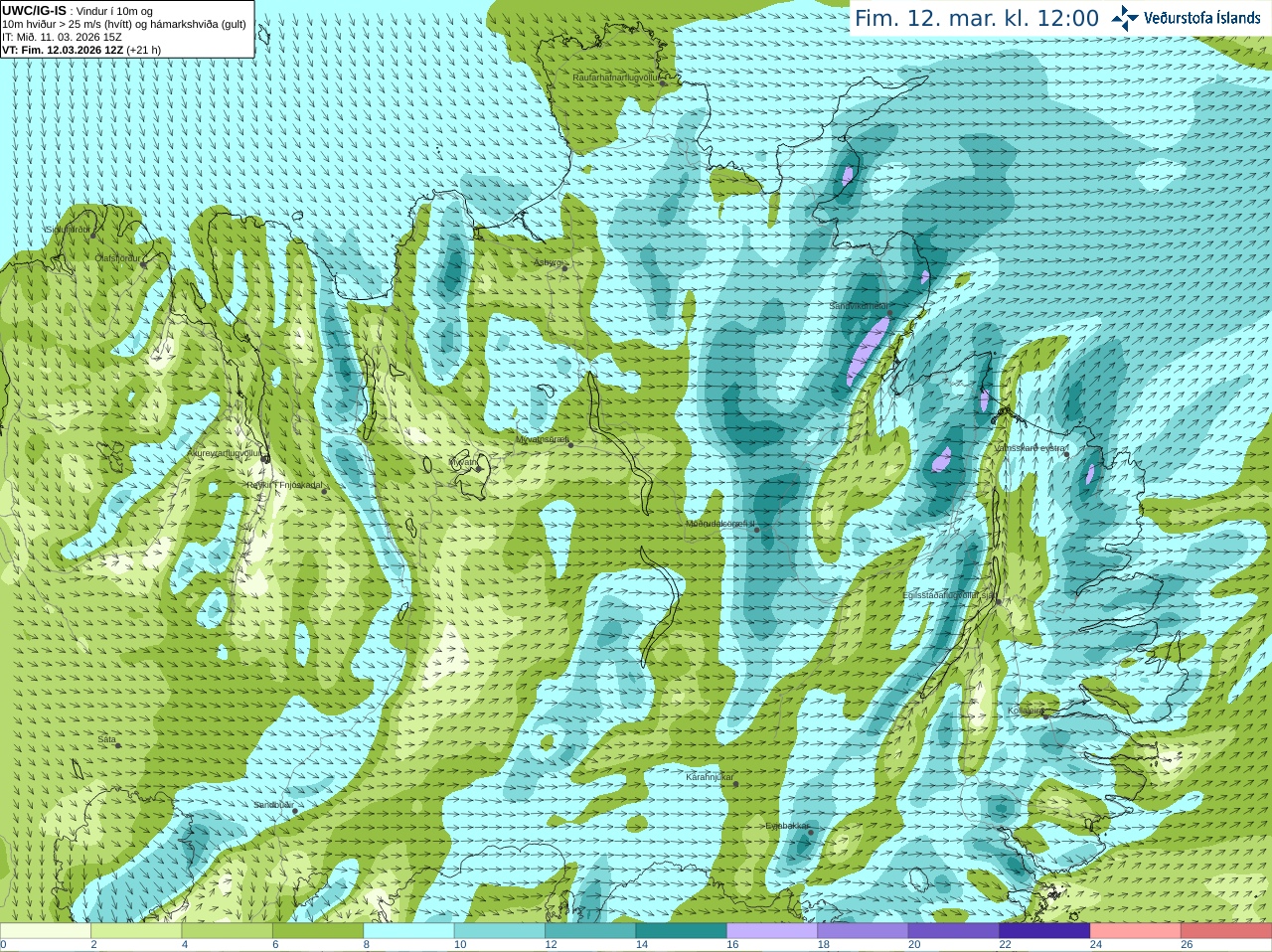Click the 10–12 m/s light teal swatch
Image resolution: width=1272 pixels, height=952 pixels.
[x=500, y=931]
